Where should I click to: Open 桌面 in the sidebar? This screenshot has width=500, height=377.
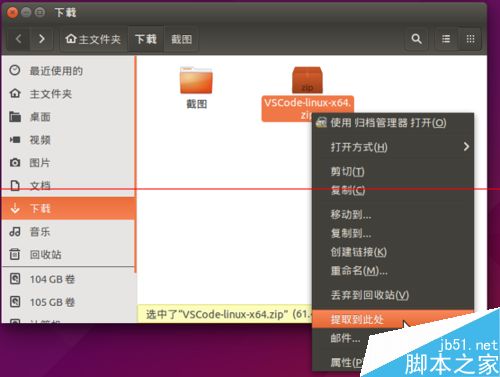pyautogui.click(x=68, y=117)
